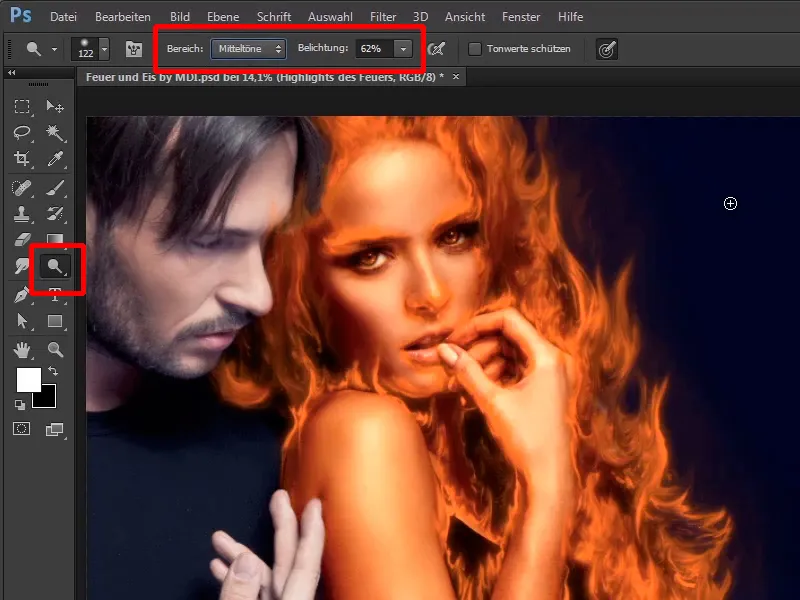Swap foreground and background colors
800x600 pixels.
pos(53,371)
